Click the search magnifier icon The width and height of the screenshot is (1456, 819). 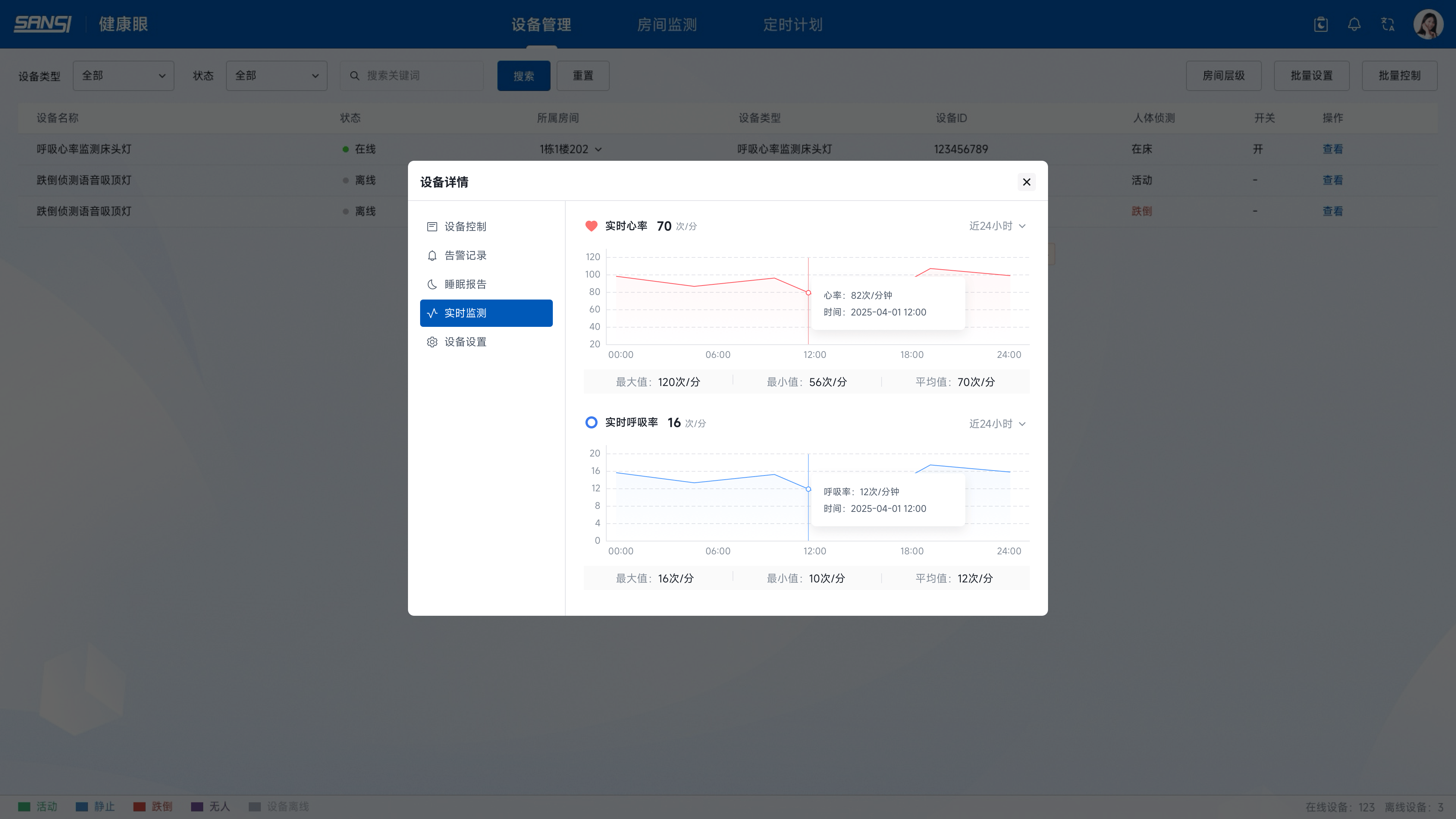pos(355,76)
